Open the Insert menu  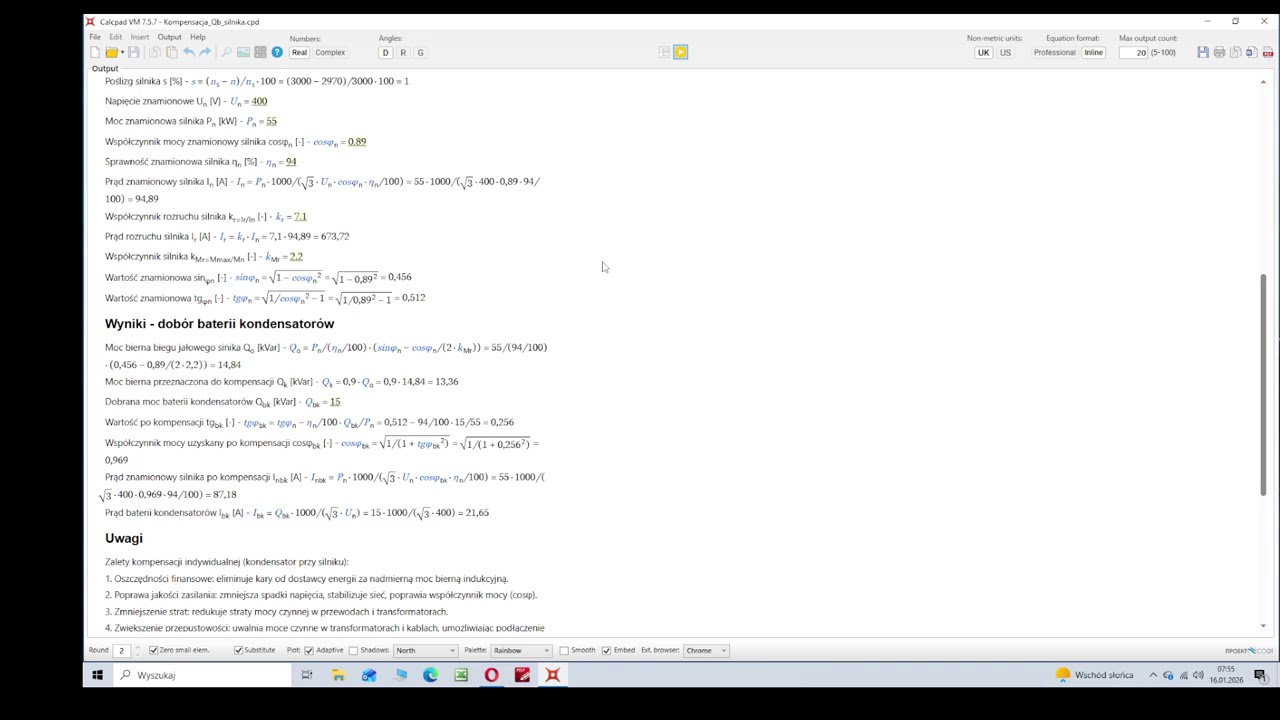coord(140,37)
